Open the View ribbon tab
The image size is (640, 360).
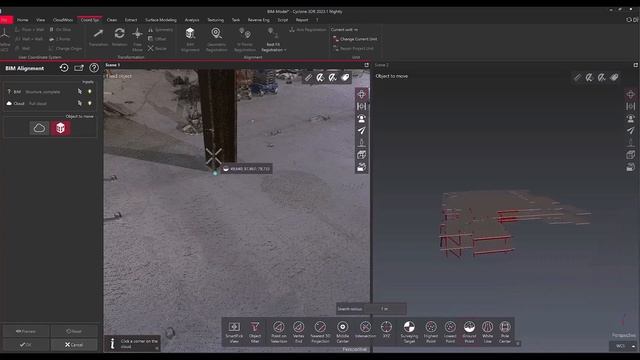(x=40, y=20)
